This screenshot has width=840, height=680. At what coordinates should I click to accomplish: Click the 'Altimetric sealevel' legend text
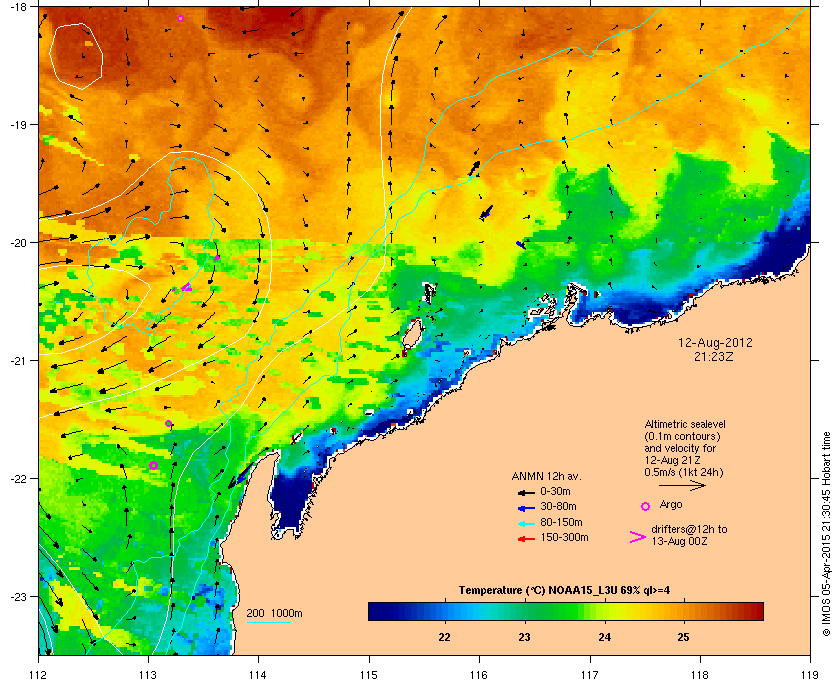tap(685, 424)
